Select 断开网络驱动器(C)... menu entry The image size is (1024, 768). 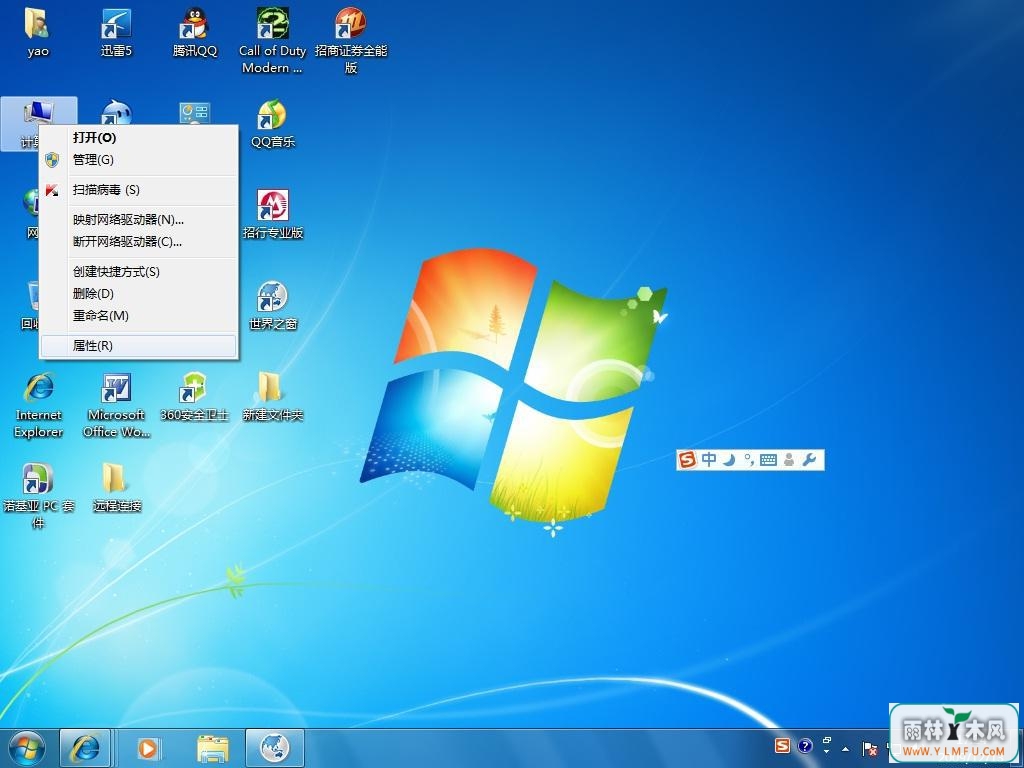(x=139, y=242)
